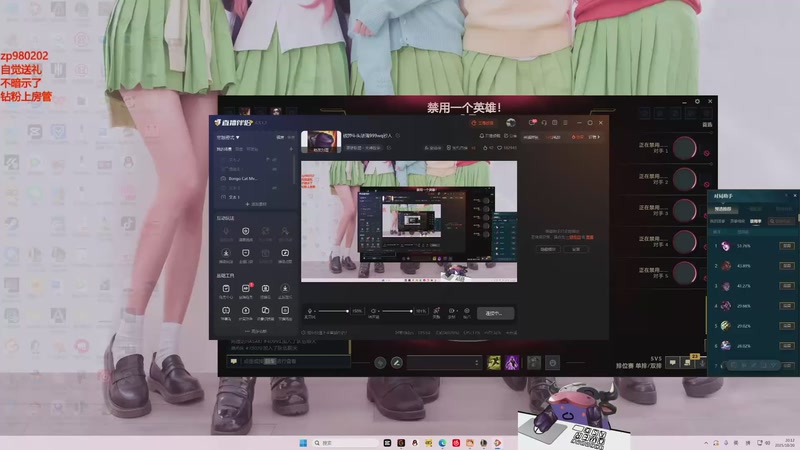This screenshot has width=800, height=450.
Task: Click opponent 5 ban slot circle
Action: click(685, 273)
